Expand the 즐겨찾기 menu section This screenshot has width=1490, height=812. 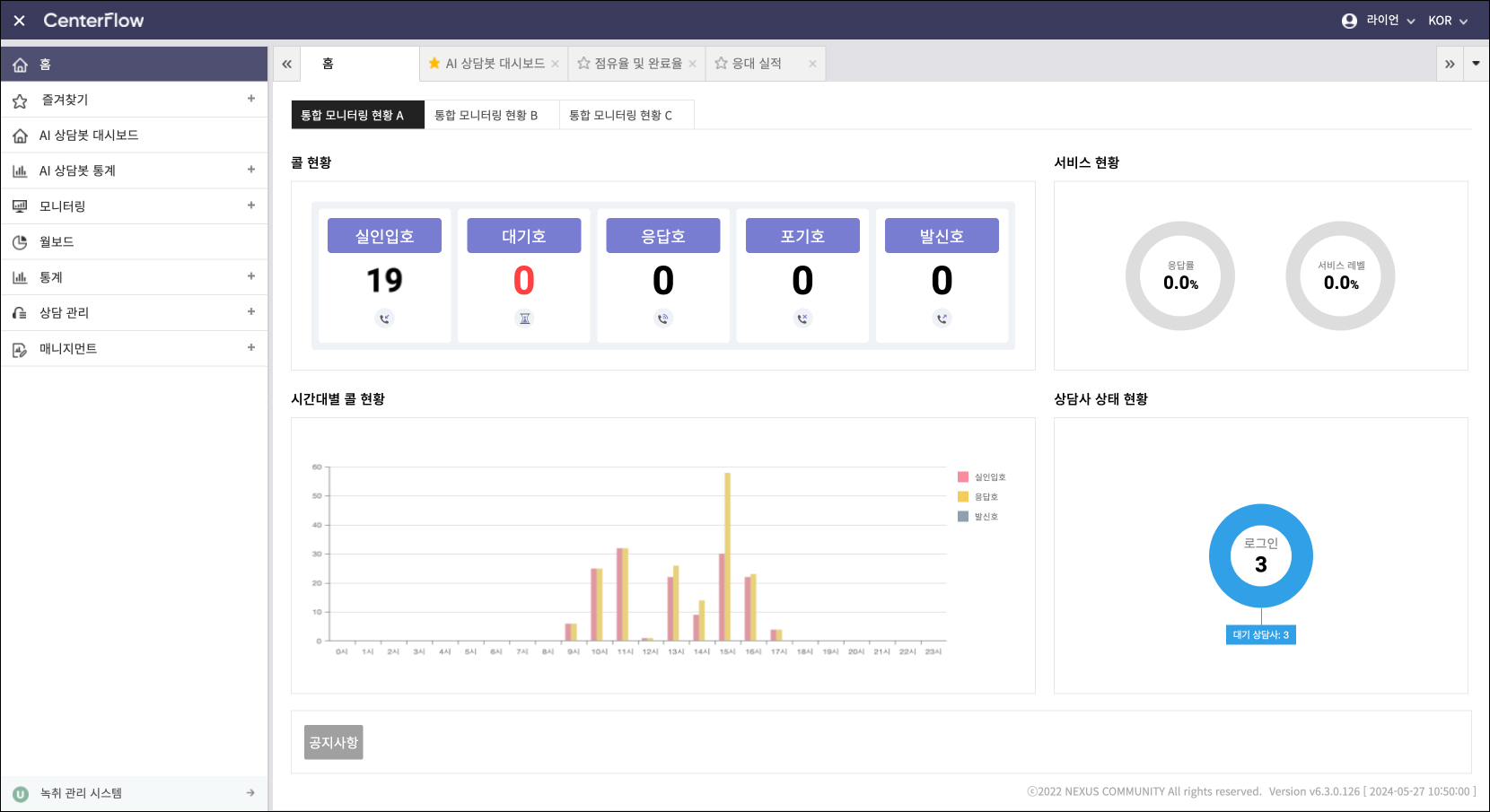coord(251,99)
